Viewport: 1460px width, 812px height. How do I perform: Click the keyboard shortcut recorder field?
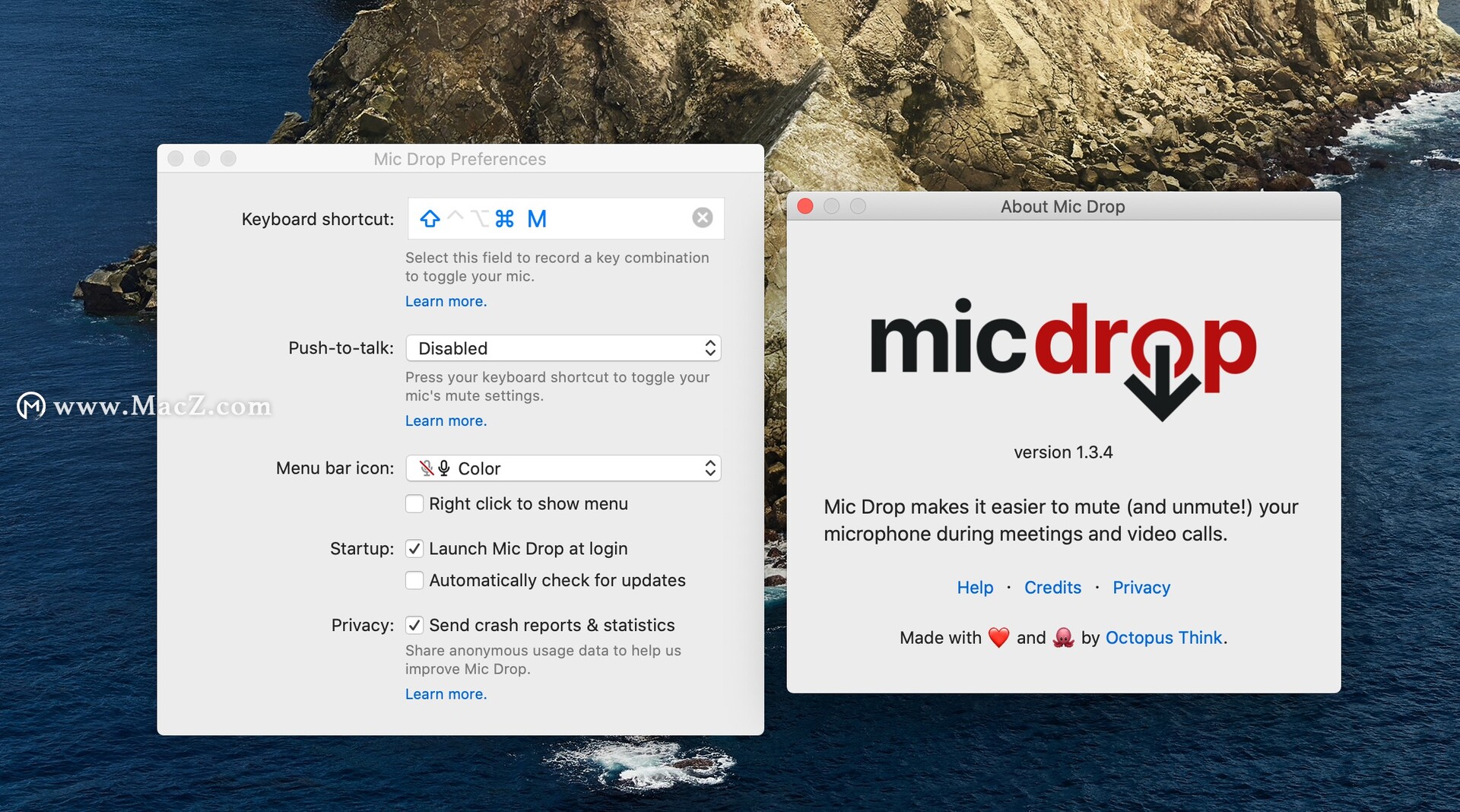tap(565, 218)
